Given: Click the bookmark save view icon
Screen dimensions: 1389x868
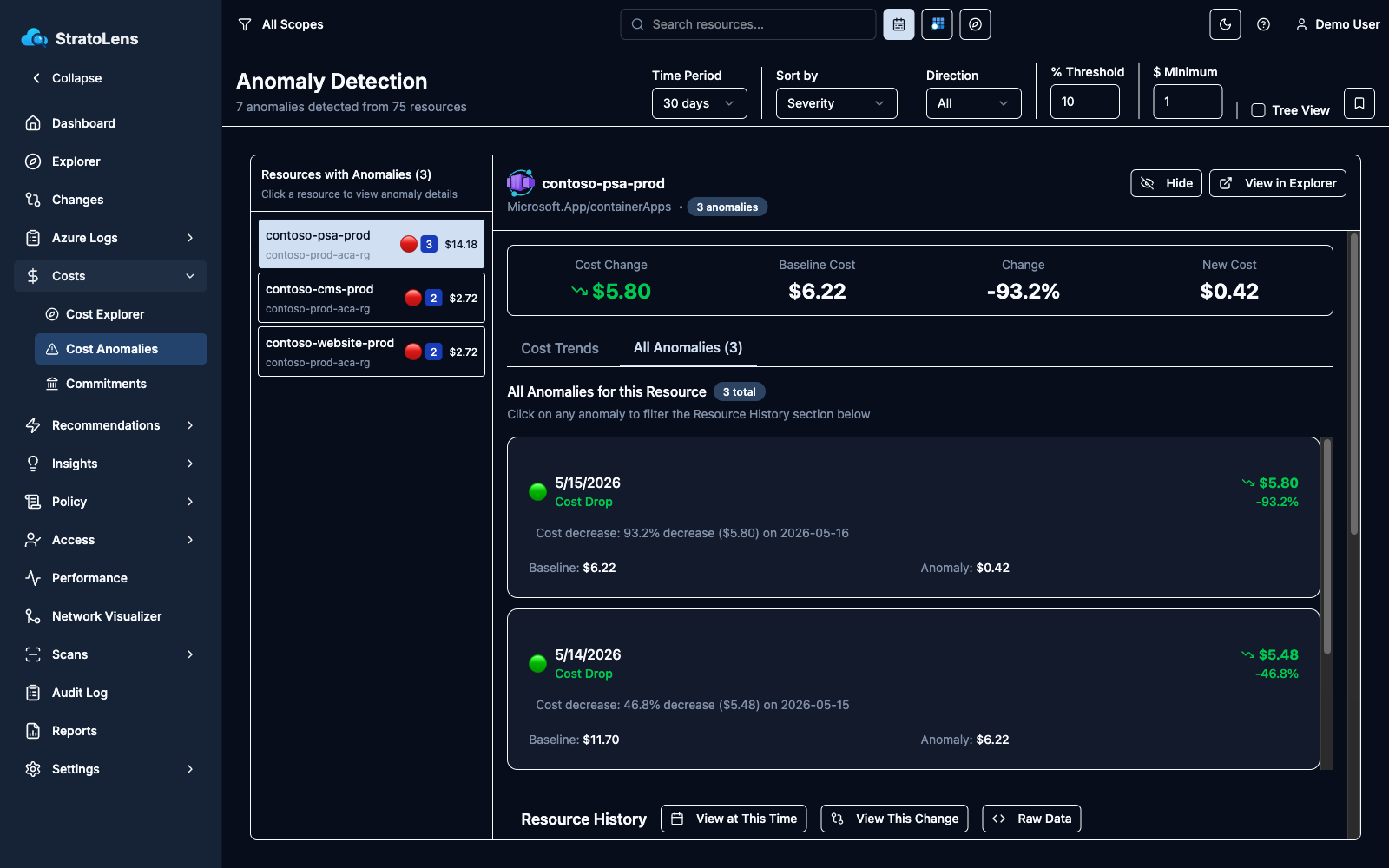Looking at the screenshot, I should point(1359,103).
